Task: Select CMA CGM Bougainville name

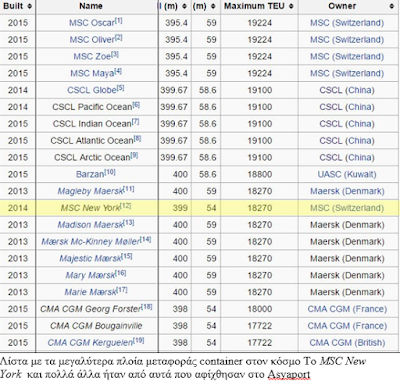Action: tap(96, 326)
